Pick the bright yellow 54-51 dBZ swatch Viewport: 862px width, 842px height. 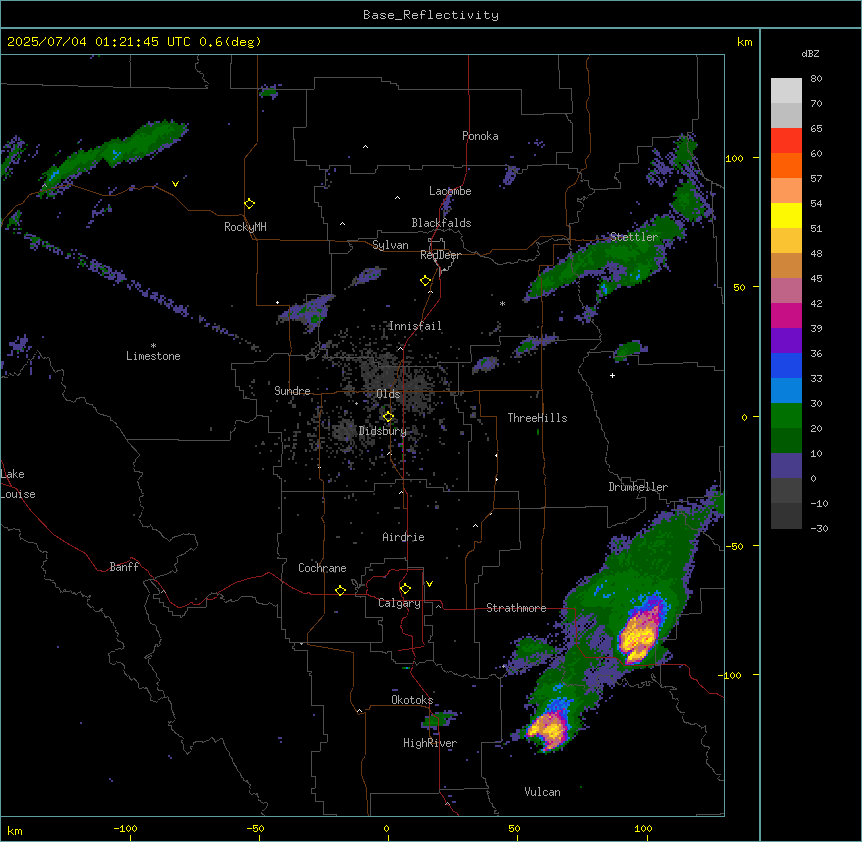click(x=786, y=215)
